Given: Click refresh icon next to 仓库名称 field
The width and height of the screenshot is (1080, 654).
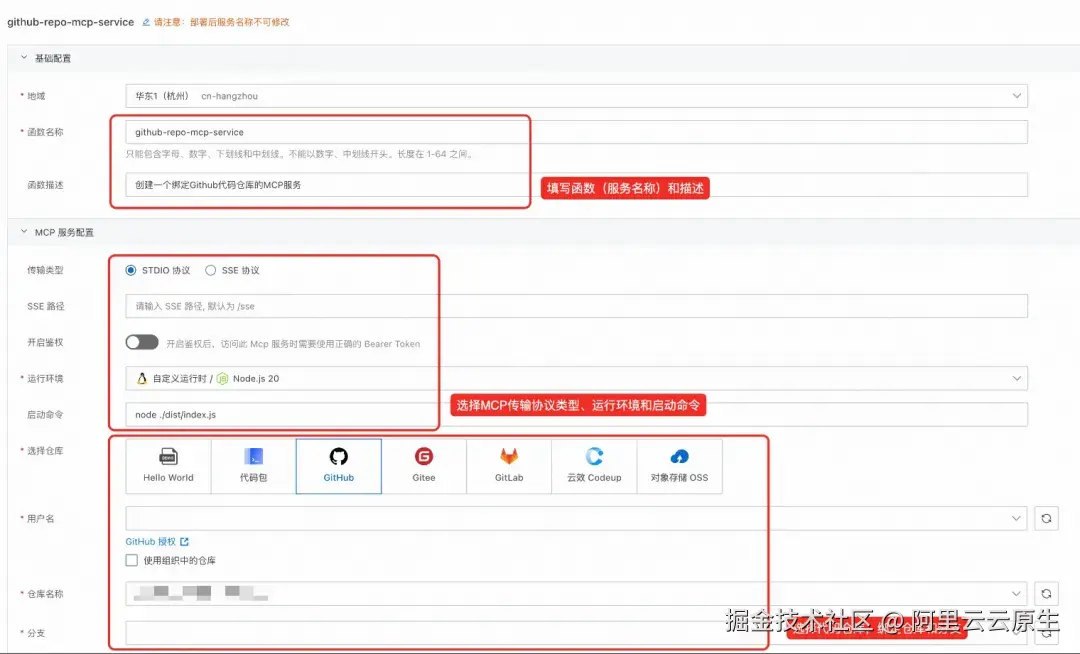Looking at the screenshot, I should tap(1046, 593).
